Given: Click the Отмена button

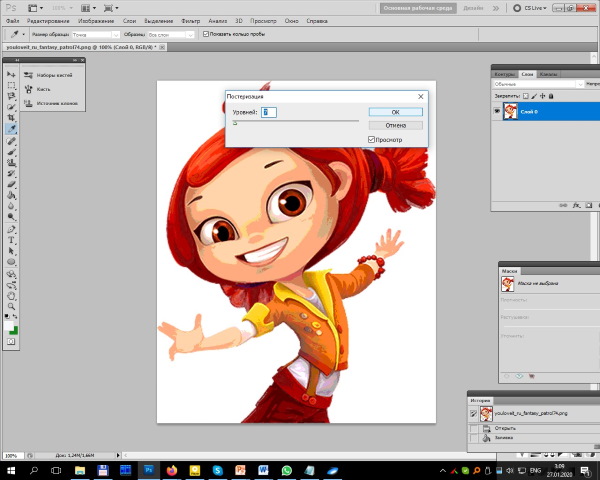Looking at the screenshot, I should pos(396,125).
